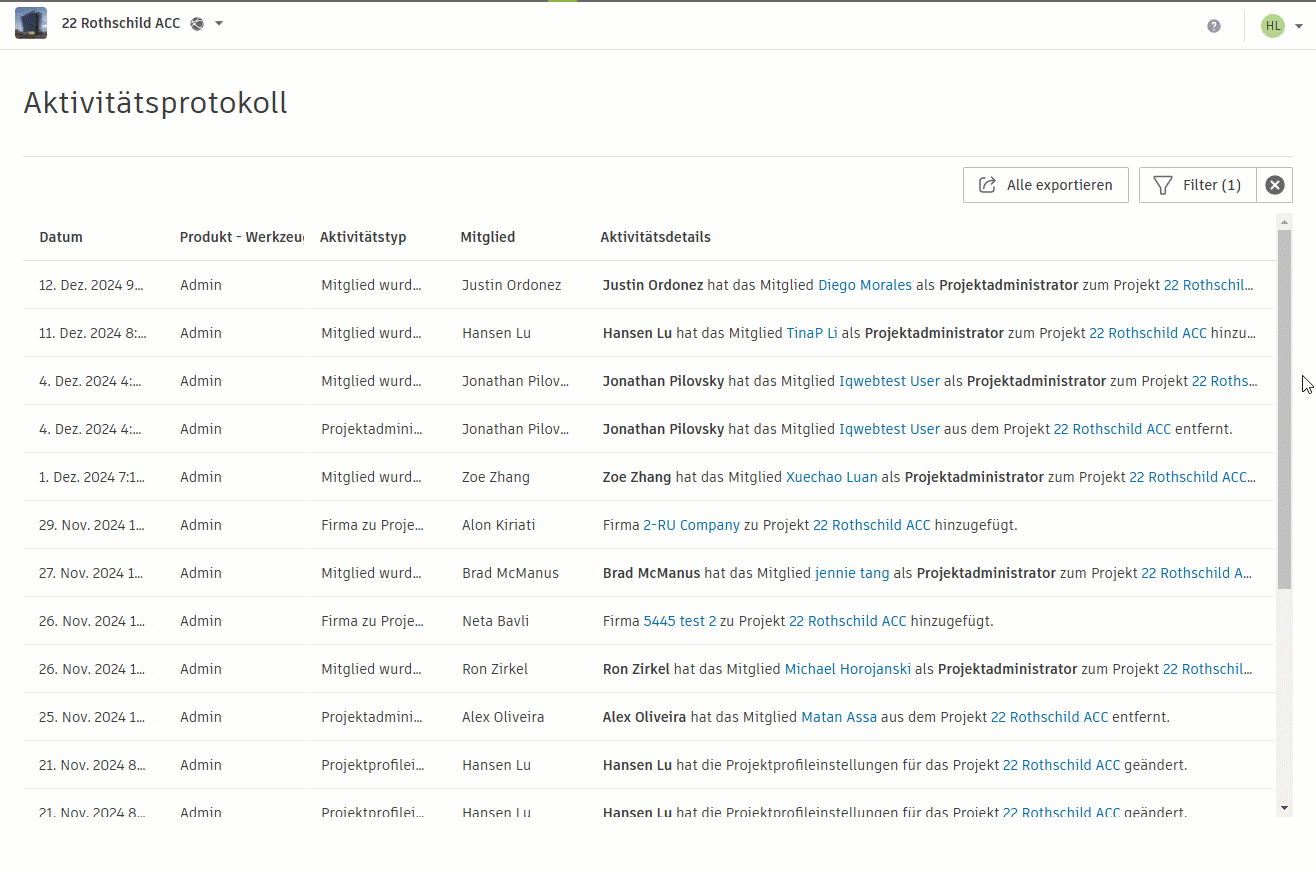Sort by the Datum column header
1316x872 pixels.
[x=61, y=237]
